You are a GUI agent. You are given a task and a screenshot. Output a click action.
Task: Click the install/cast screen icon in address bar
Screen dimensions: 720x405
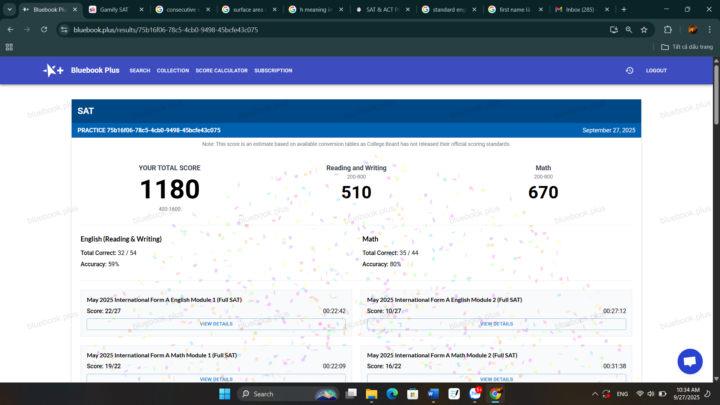coord(613,30)
